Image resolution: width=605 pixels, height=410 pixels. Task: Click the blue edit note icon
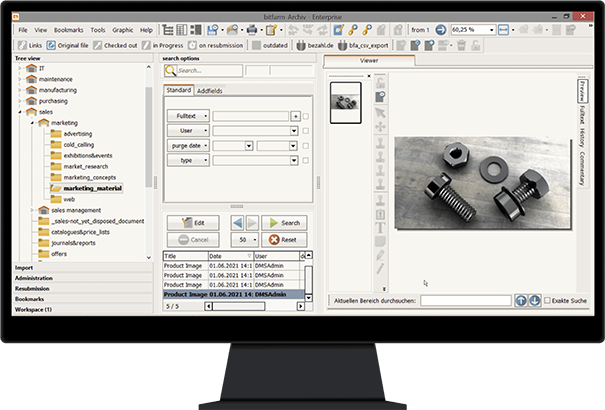pyautogui.click(x=338, y=30)
